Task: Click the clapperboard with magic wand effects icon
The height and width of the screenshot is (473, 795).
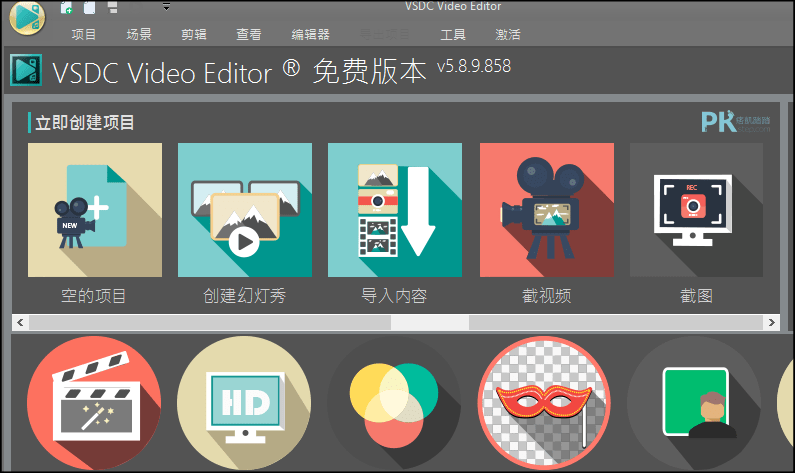Action: (x=94, y=403)
